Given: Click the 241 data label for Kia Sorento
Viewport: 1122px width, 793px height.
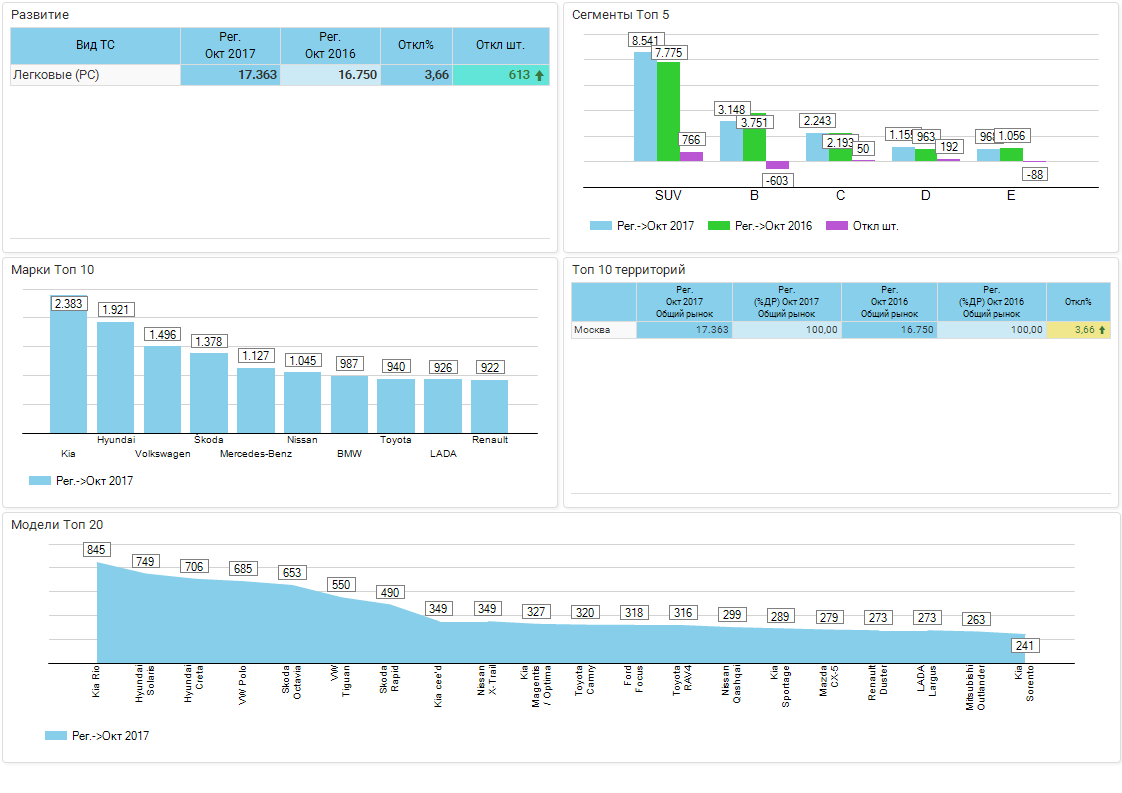Looking at the screenshot, I should (1027, 645).
